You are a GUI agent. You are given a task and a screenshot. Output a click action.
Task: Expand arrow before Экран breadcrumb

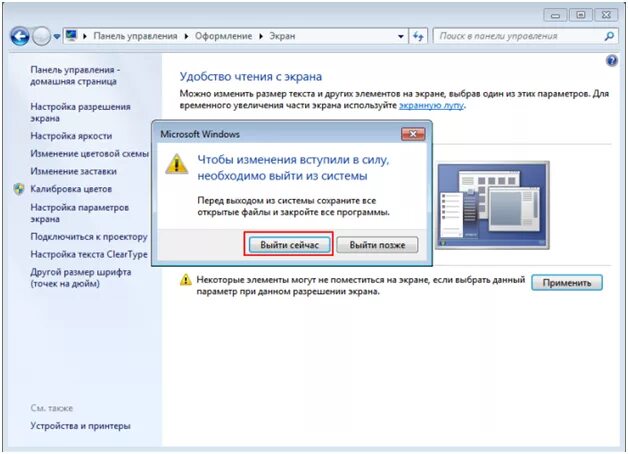click(x=261, y=36)
